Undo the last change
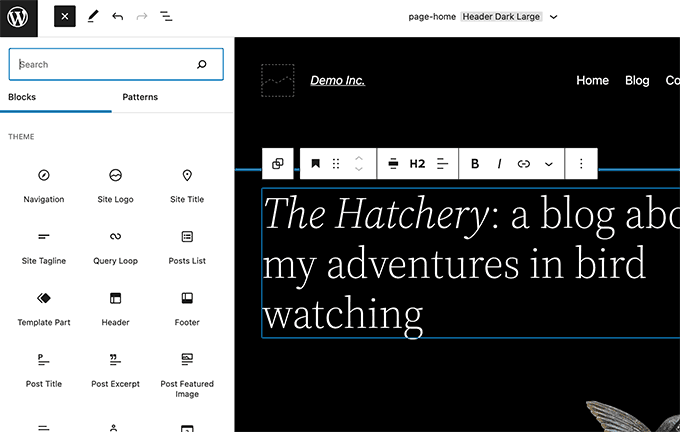This screenshot has width=680, height=432. tap(118, 17)
